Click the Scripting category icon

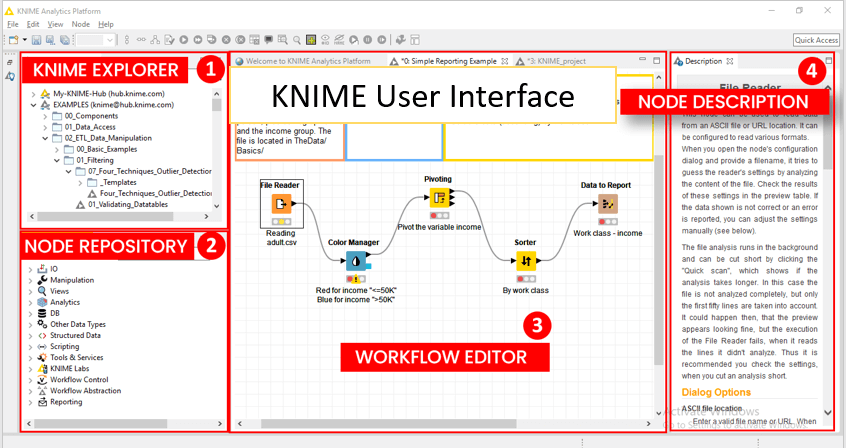(43, 346)
